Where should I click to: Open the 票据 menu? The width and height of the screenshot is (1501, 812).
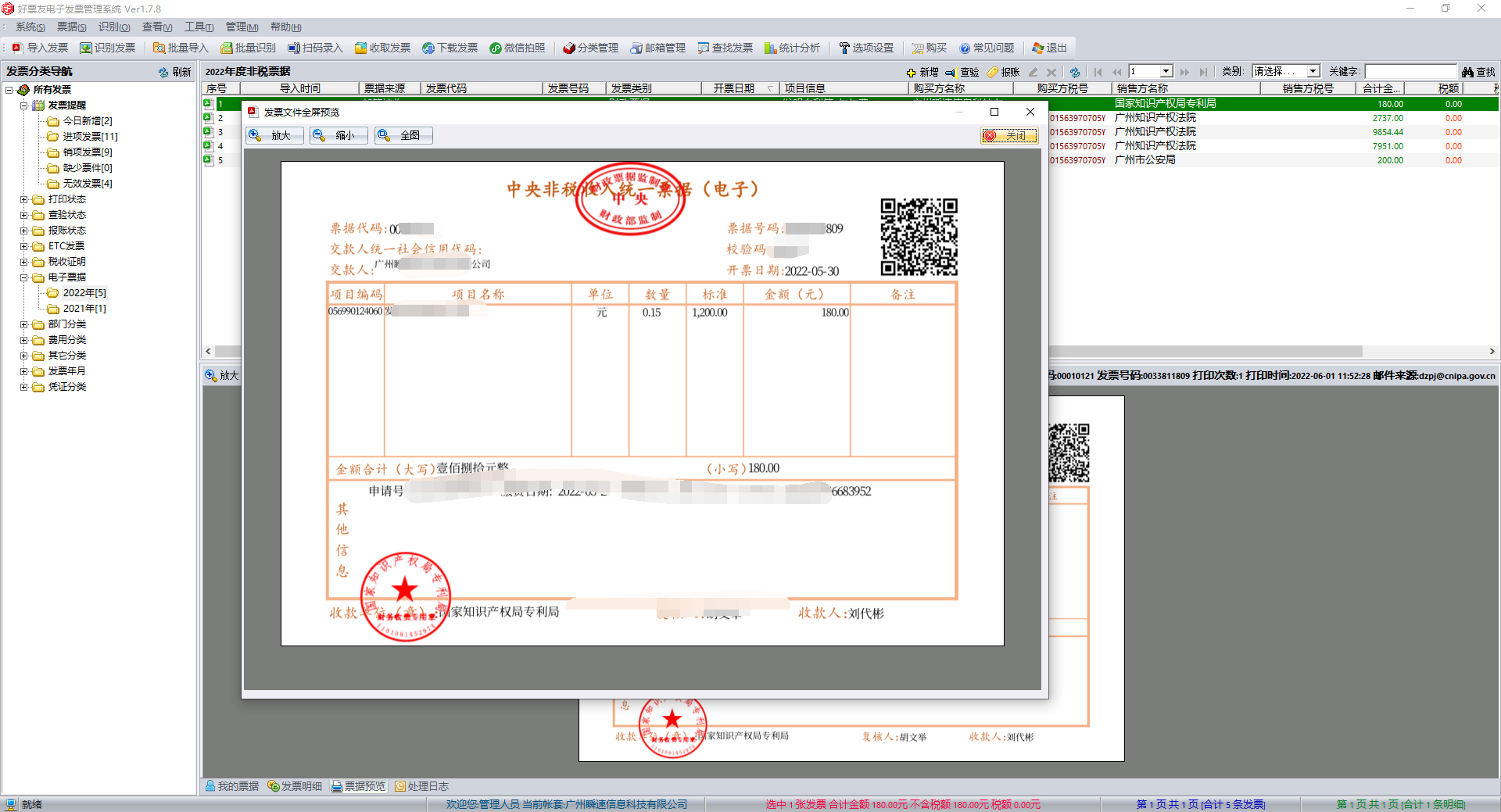(72, 27)
